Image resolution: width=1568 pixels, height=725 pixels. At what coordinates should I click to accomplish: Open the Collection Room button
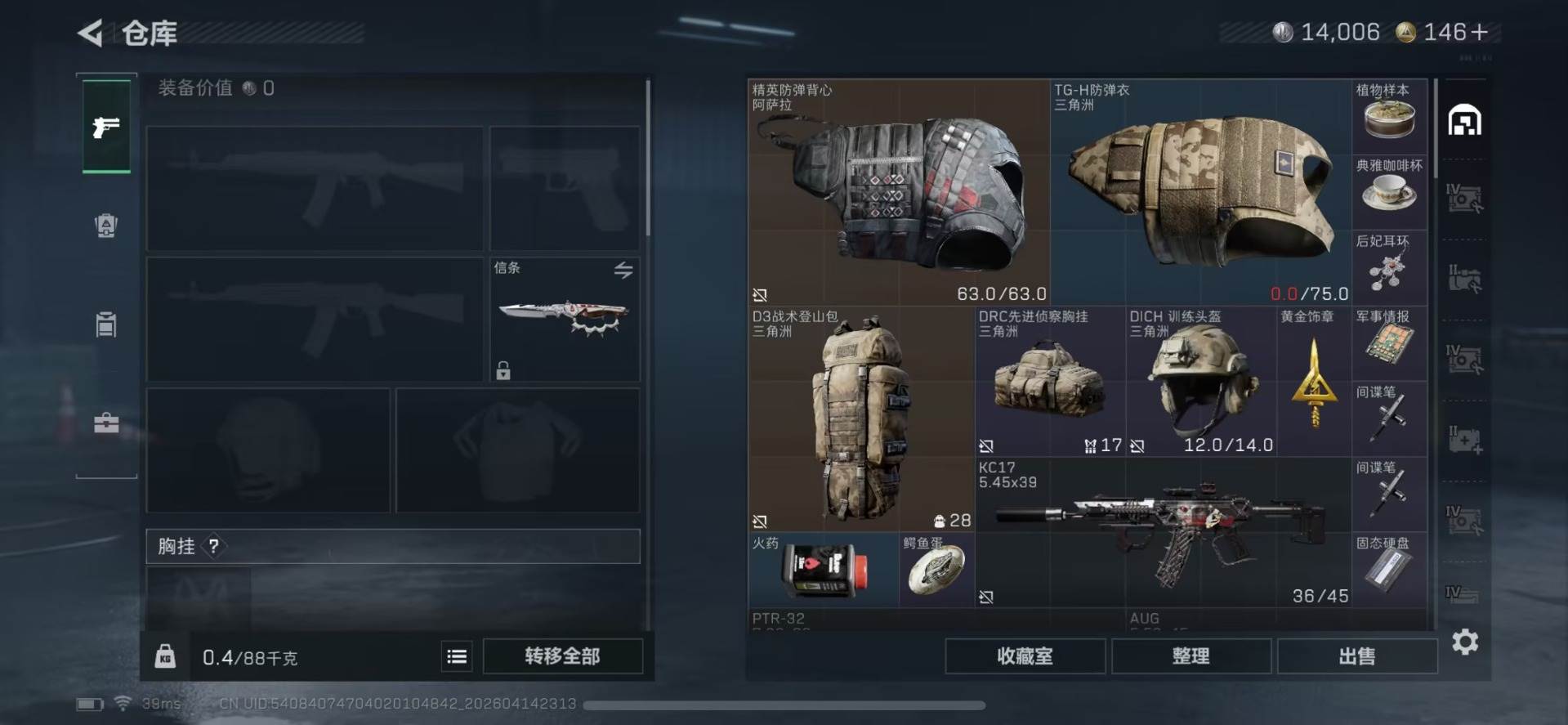pyautogui.click(x=1025, y=656)
